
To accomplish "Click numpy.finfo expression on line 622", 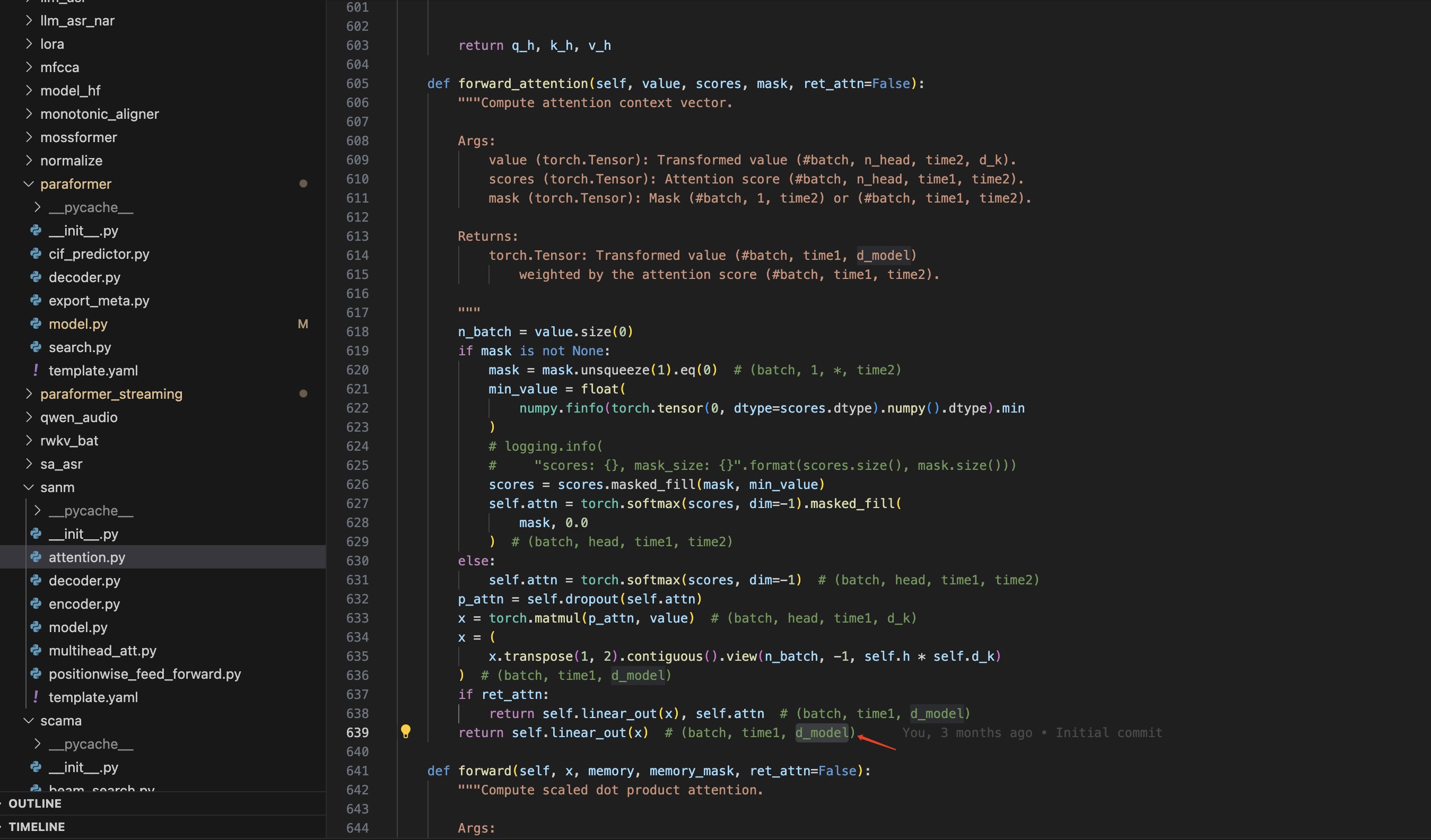I will coord(561,408).
